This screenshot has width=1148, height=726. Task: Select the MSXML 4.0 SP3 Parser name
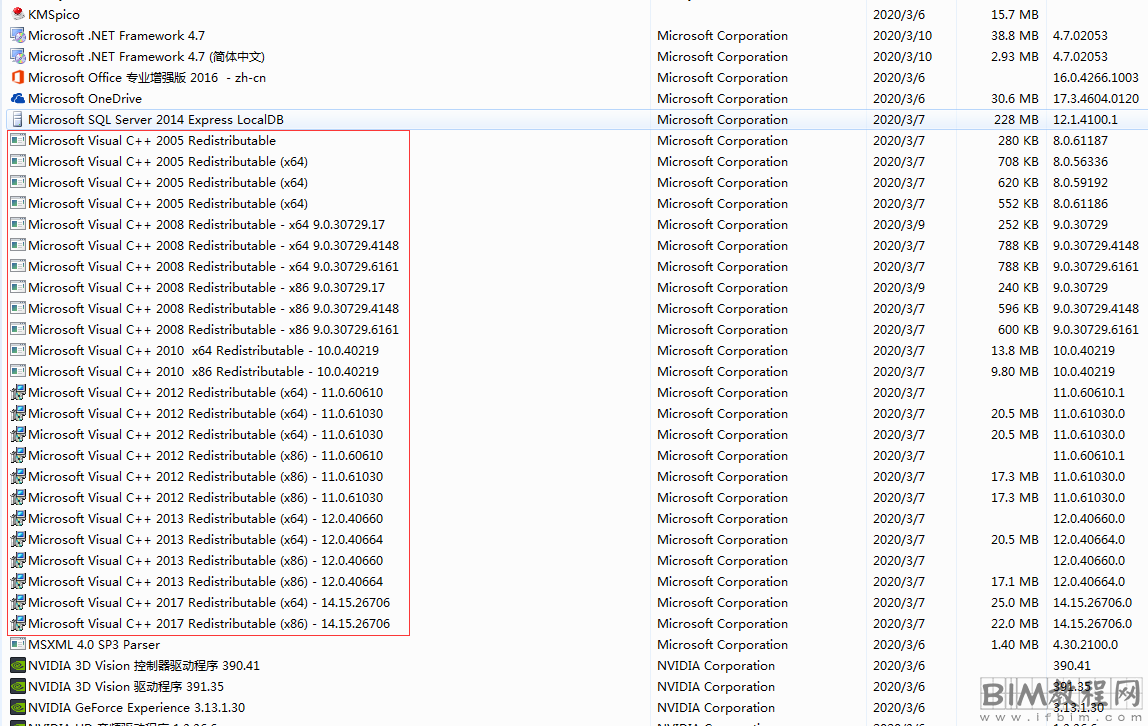click(x=94, y=645)
